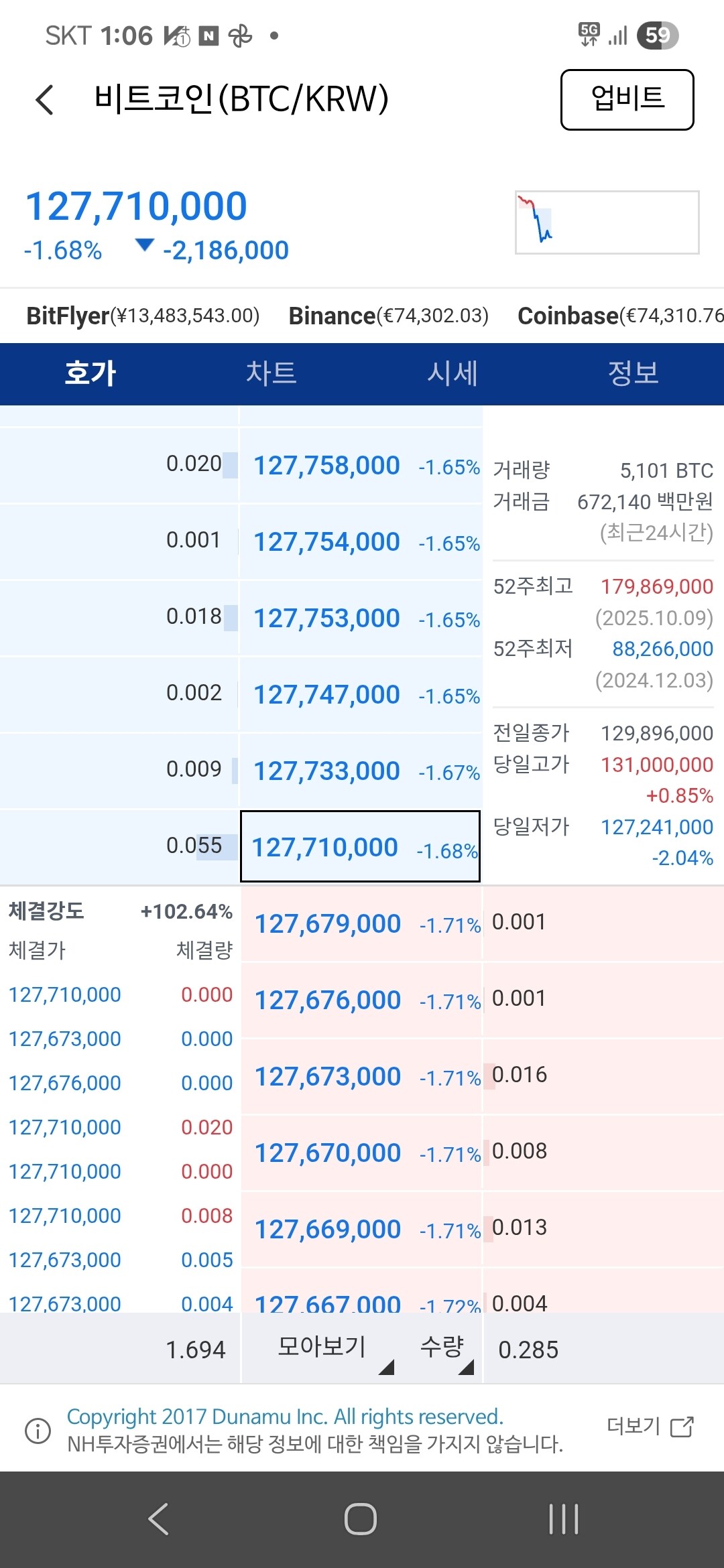This screenshot has width=724, height=1568.
Task: Open the 수량 dropdown
Action: pyautogui.click(x=446, y=1348)
